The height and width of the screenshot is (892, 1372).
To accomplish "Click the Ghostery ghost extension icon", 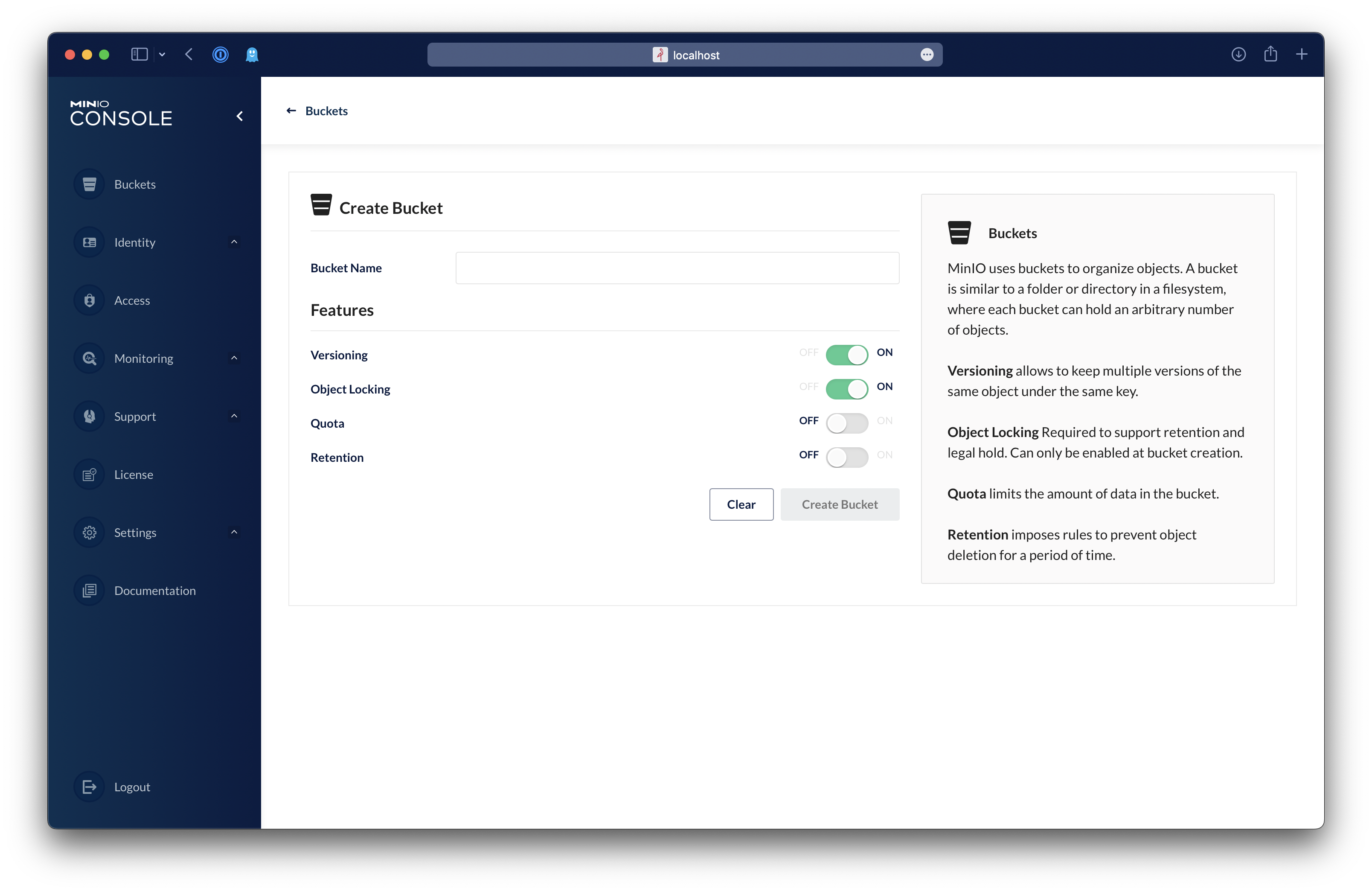I will coord(252,55).
